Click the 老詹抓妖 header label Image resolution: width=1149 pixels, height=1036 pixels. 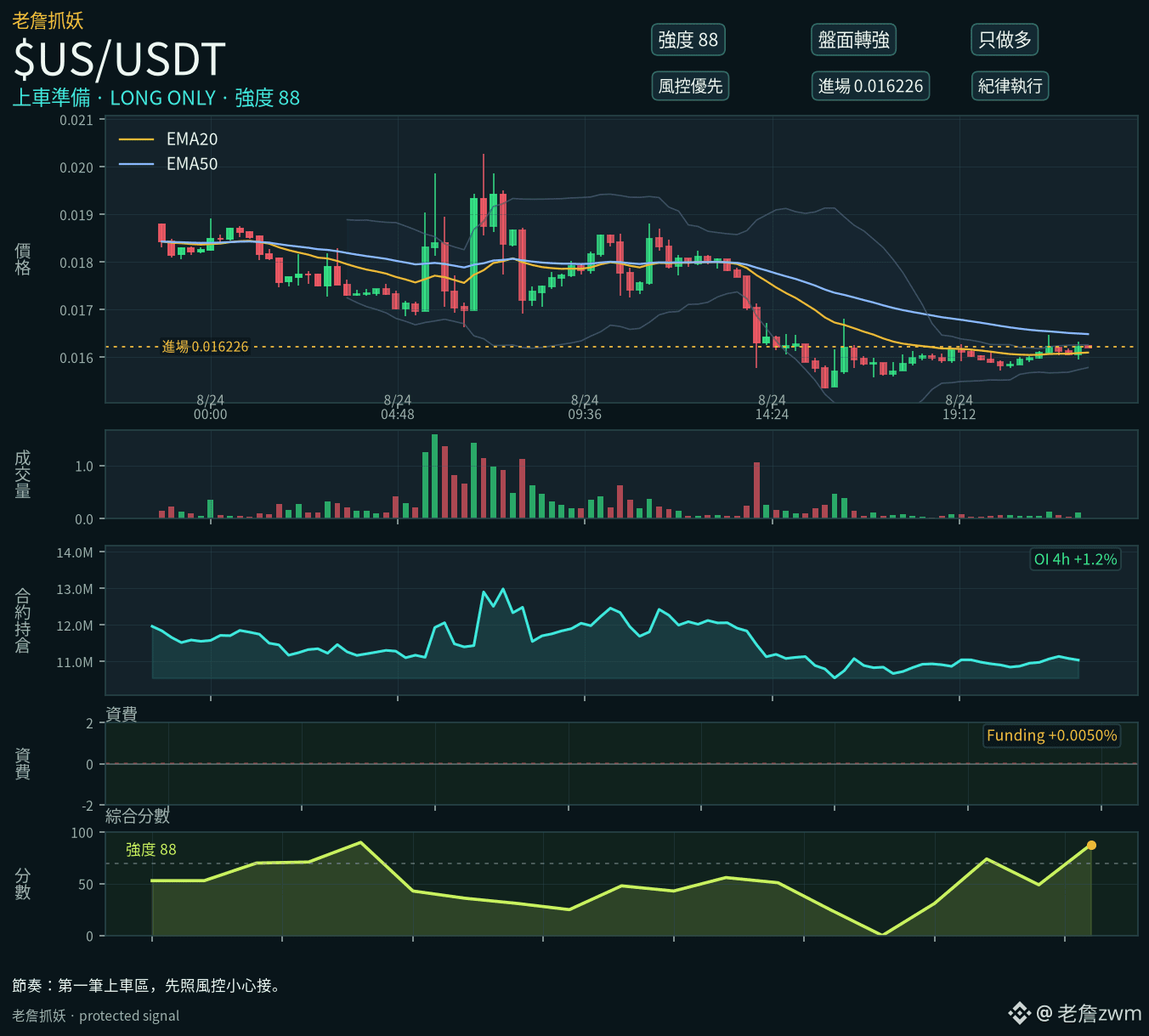tap(48, 20)
